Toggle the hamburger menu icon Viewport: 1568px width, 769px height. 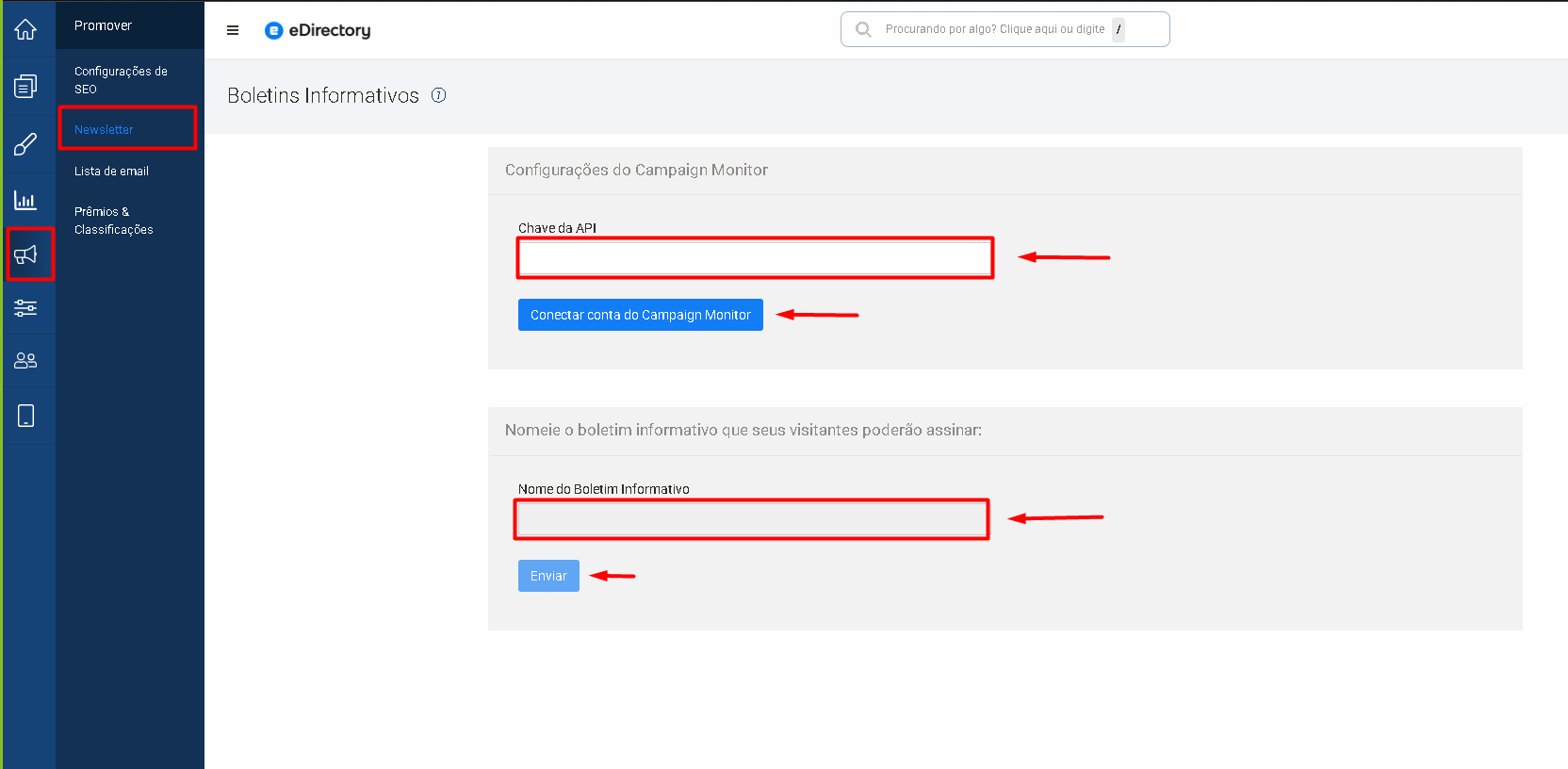[233, 30]
